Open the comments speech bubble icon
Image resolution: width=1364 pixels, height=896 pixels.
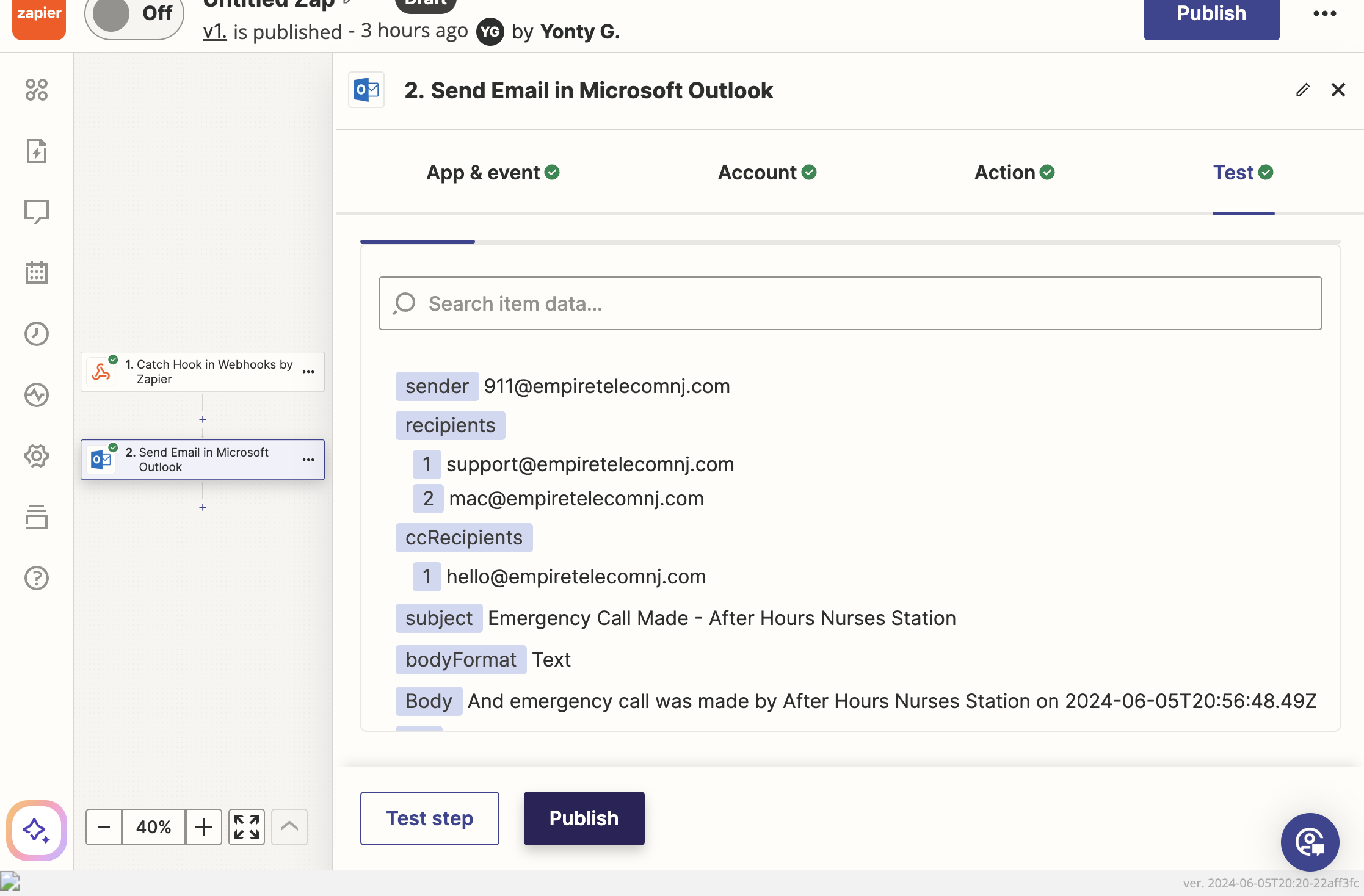pos(37,212)
